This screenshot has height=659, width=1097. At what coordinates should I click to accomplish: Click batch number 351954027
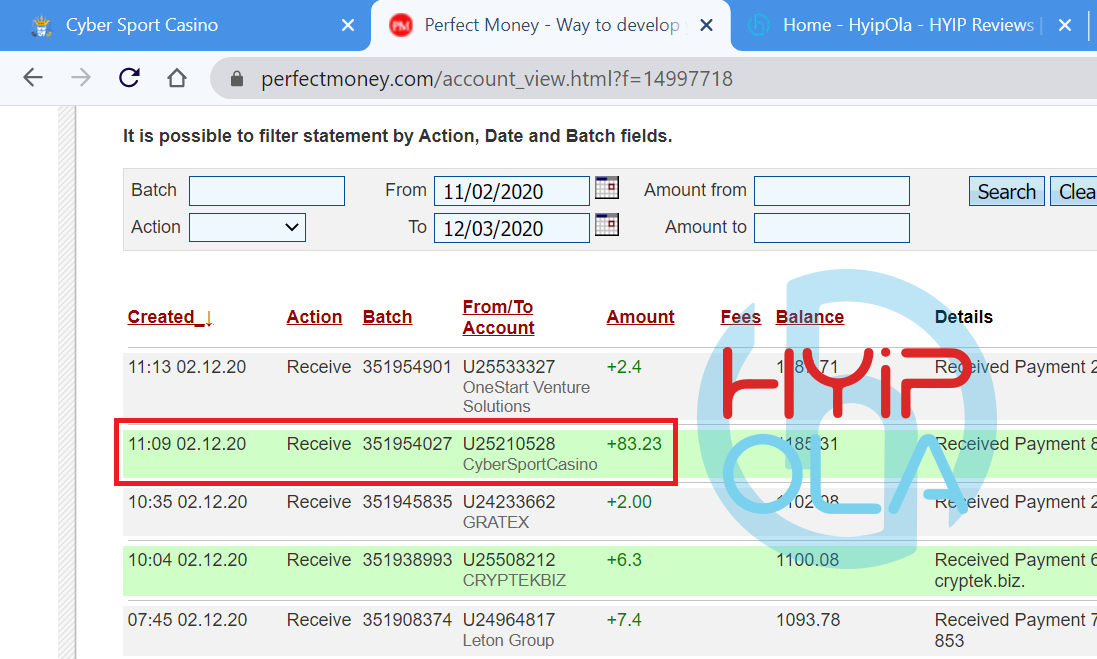click(x=406, y=444)
